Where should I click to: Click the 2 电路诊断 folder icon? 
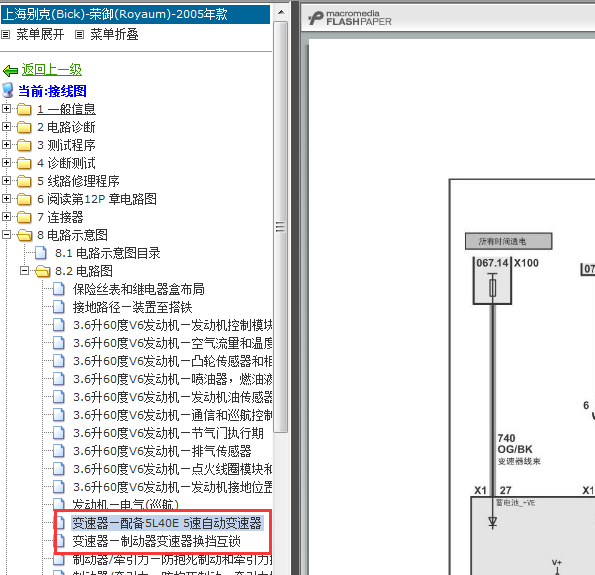coord(24,127)
